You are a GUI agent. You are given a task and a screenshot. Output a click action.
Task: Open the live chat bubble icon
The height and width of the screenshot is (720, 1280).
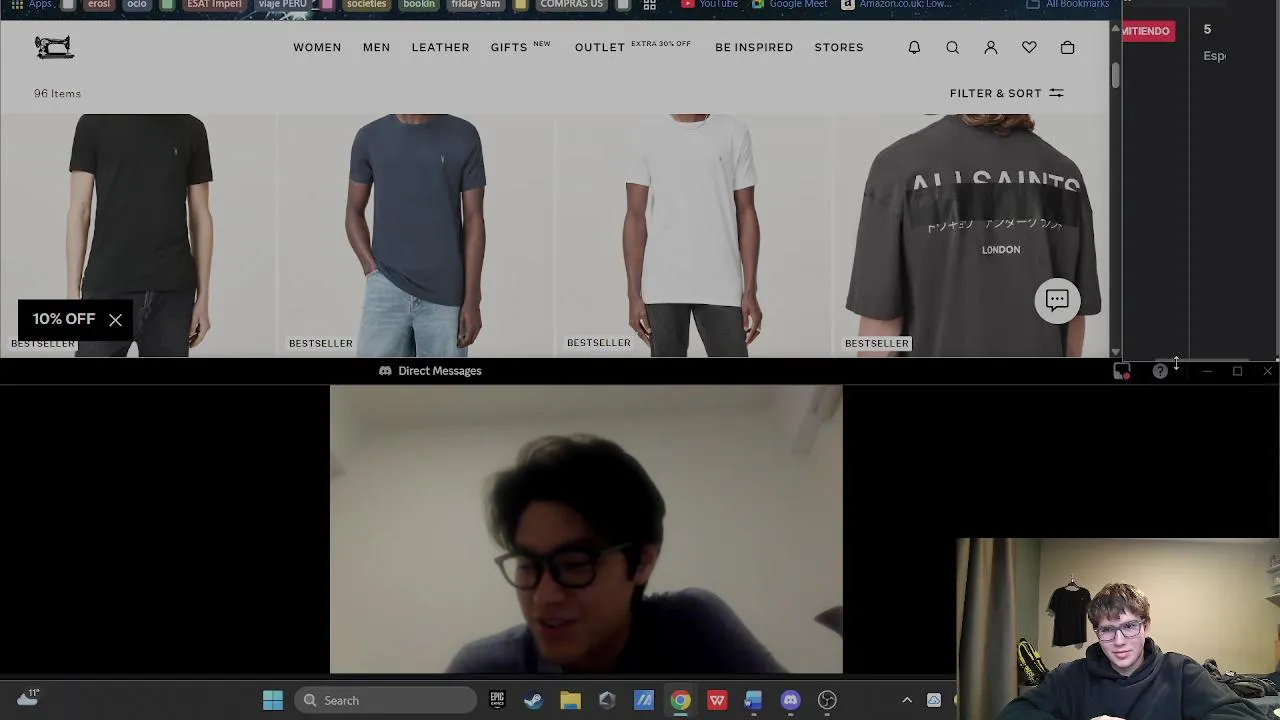(x=1057, y=300)
